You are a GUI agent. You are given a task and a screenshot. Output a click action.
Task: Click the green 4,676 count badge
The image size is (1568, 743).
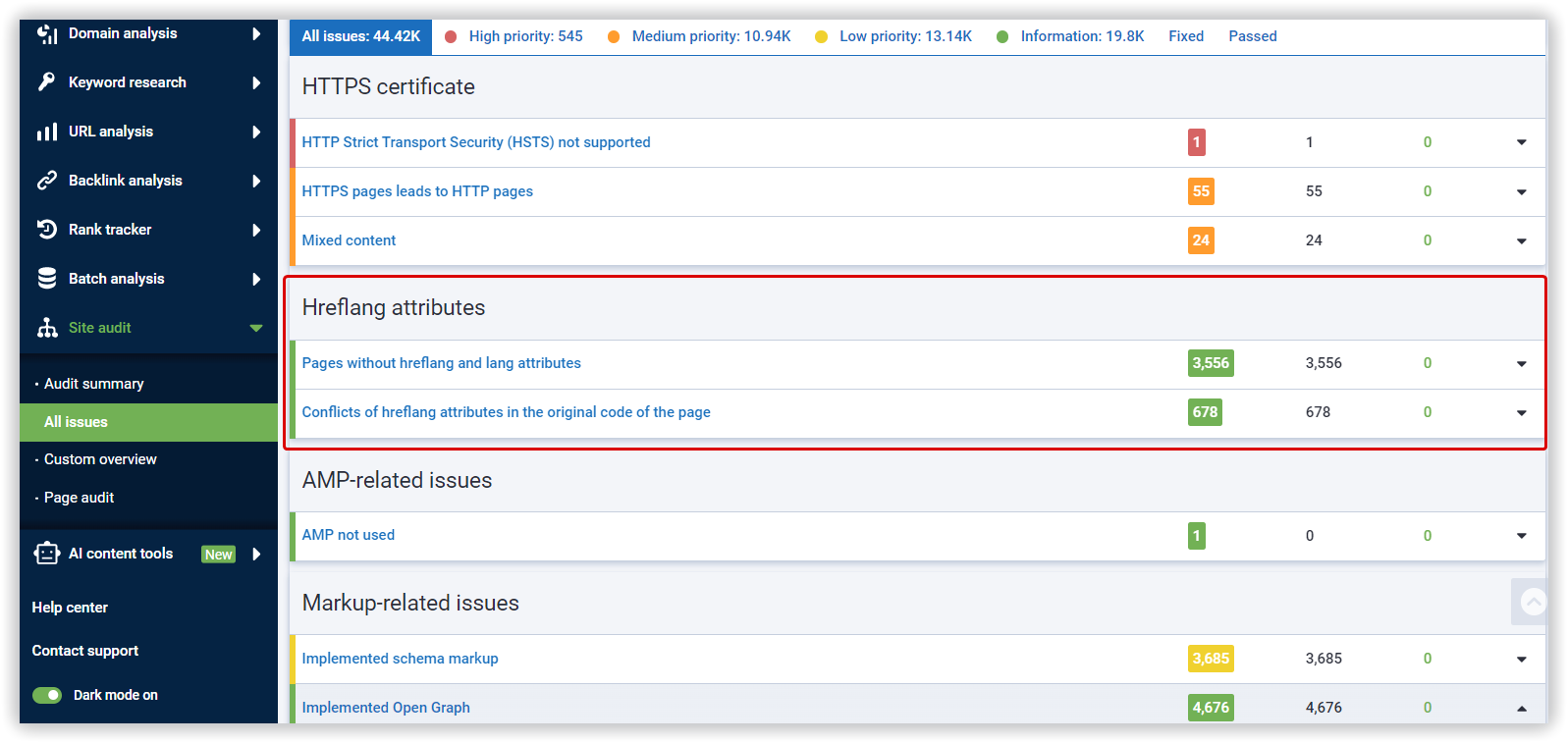click(x=1211, y=708)
